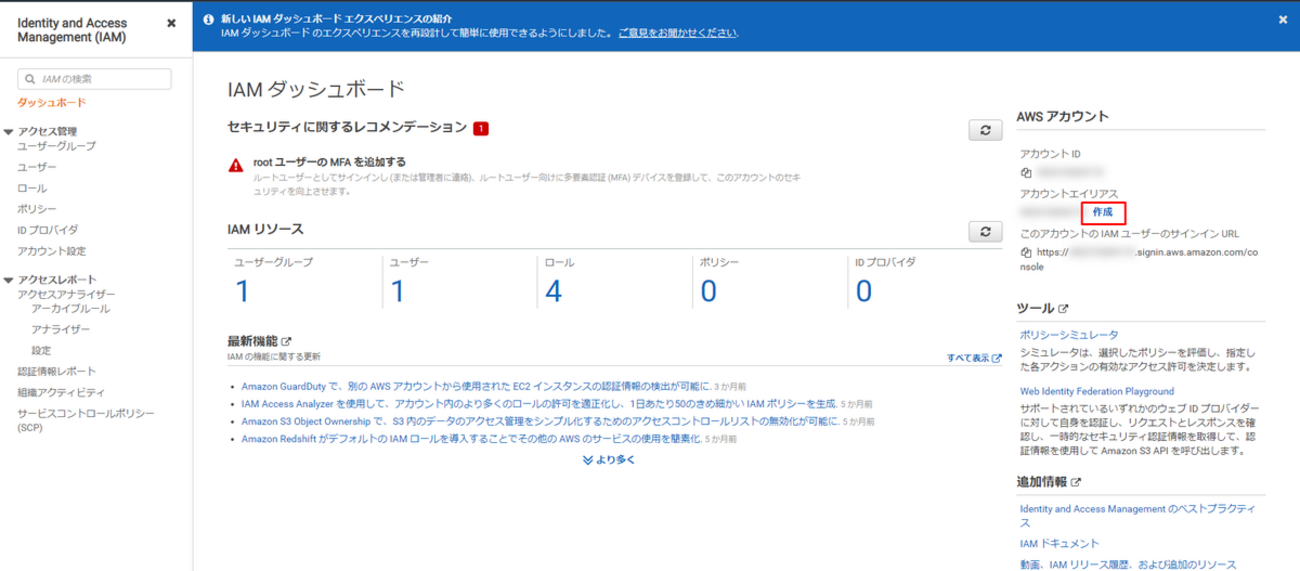Open external link icon beside ツール

(1063, 310)
